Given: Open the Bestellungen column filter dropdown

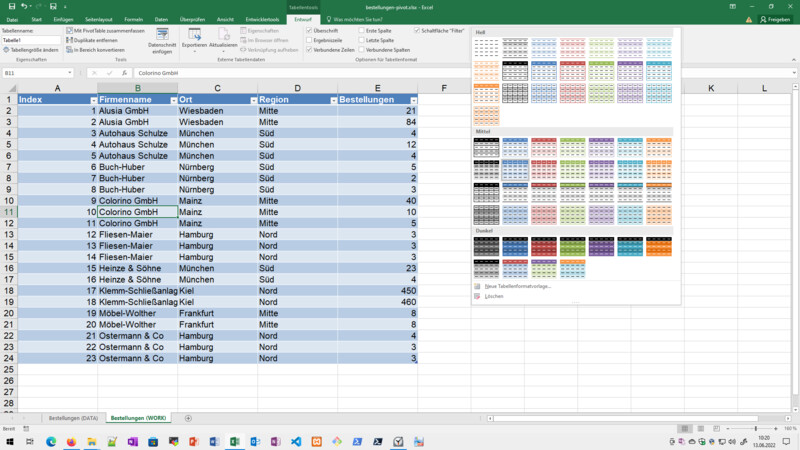Looking at the screenshot, I should [413, 100].
